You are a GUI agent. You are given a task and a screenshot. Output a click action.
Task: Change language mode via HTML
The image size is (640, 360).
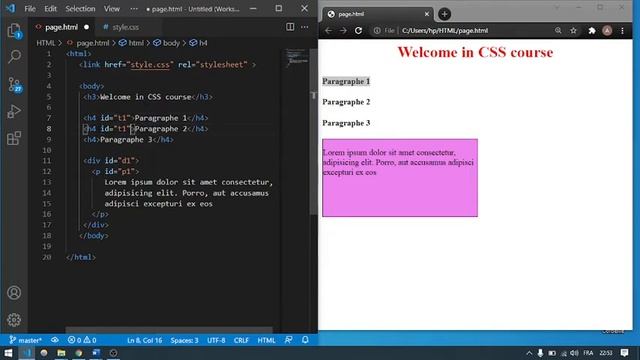266,340
